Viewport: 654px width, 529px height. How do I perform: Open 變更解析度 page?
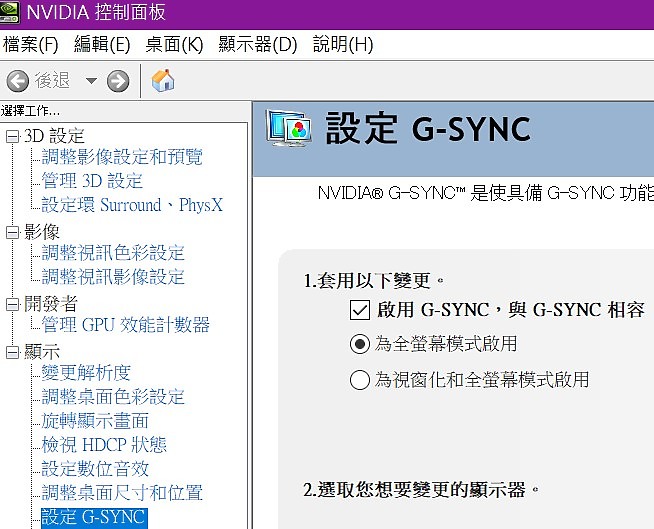86,373
